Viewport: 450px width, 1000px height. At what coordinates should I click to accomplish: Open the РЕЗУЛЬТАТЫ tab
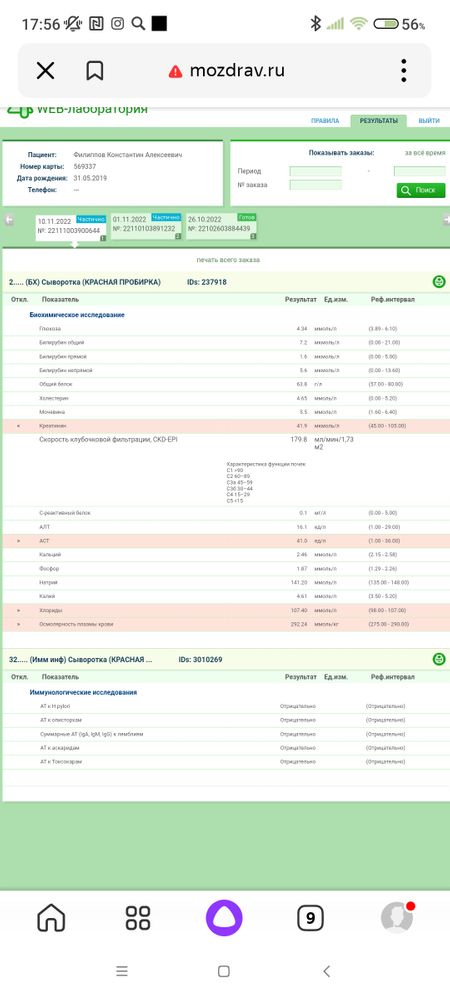(379, 121)
